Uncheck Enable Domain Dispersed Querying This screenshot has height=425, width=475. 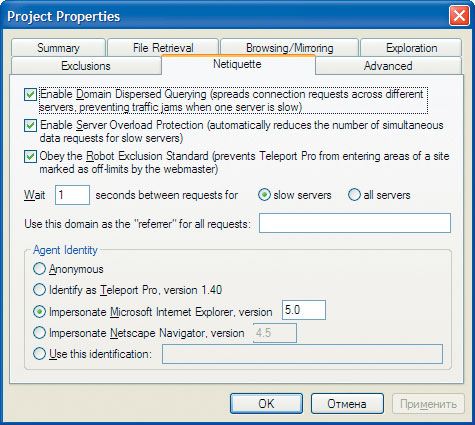pos(30,94)
